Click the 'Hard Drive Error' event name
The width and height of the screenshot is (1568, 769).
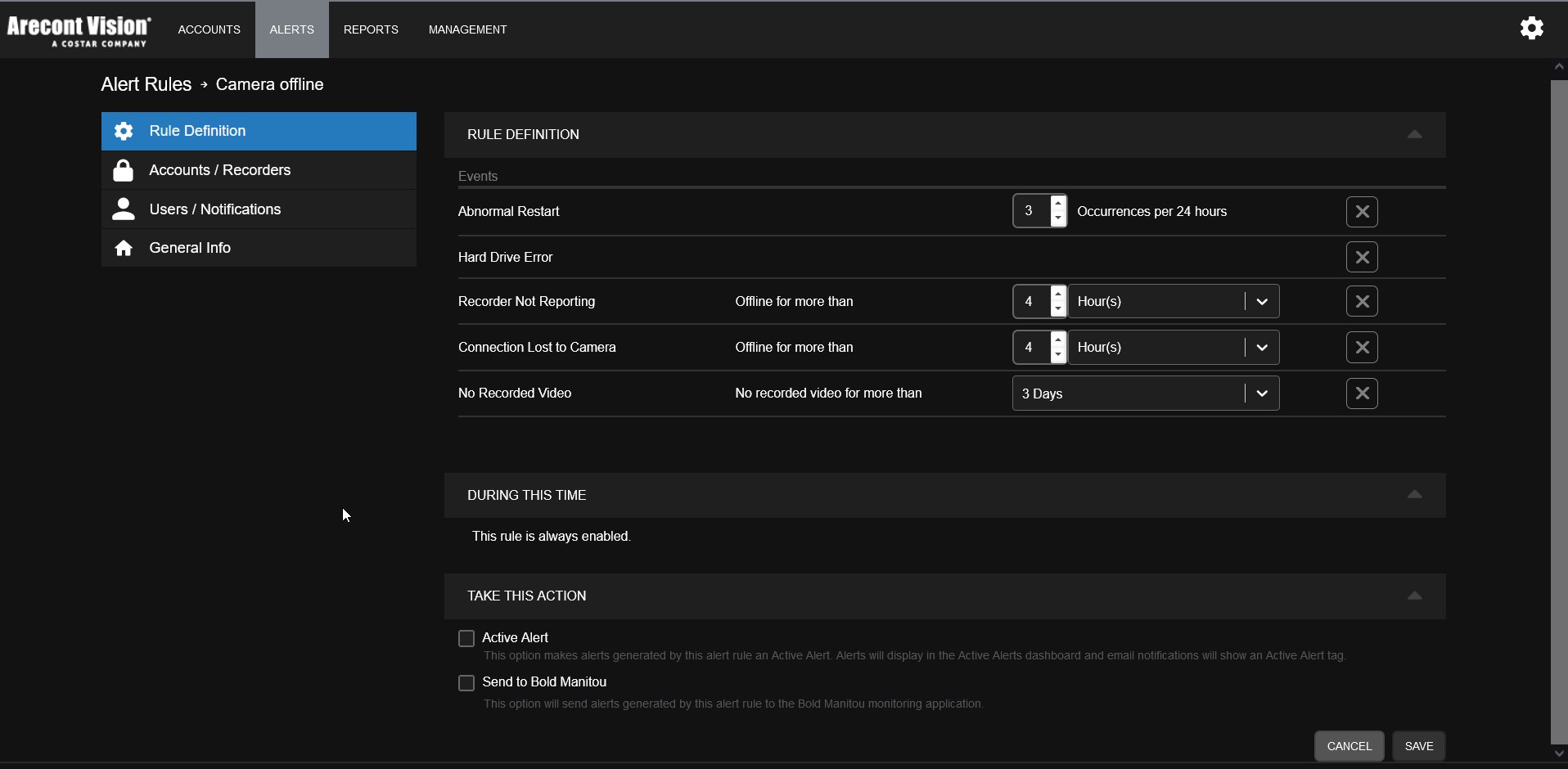point(506,258)
